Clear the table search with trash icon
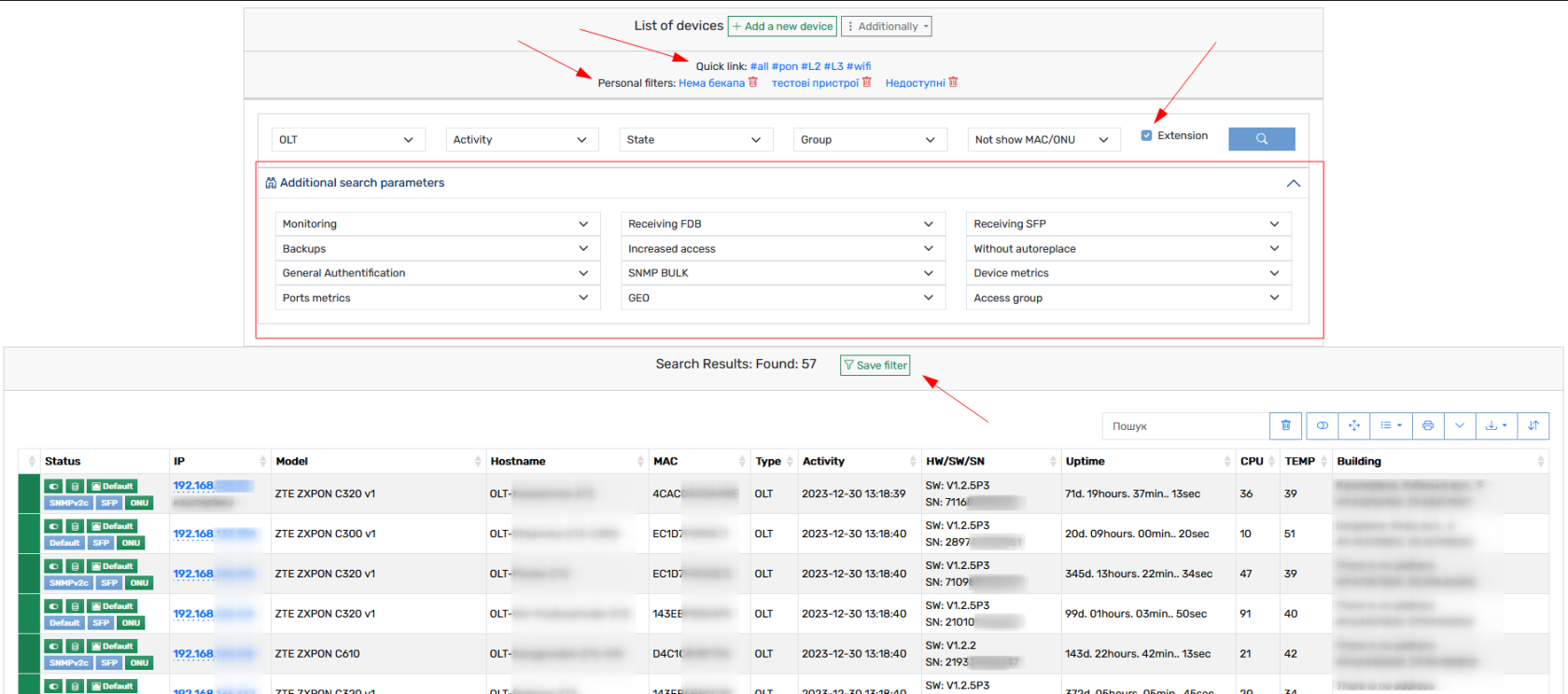Screen dimensions: 1568x694 point(1285,425)
